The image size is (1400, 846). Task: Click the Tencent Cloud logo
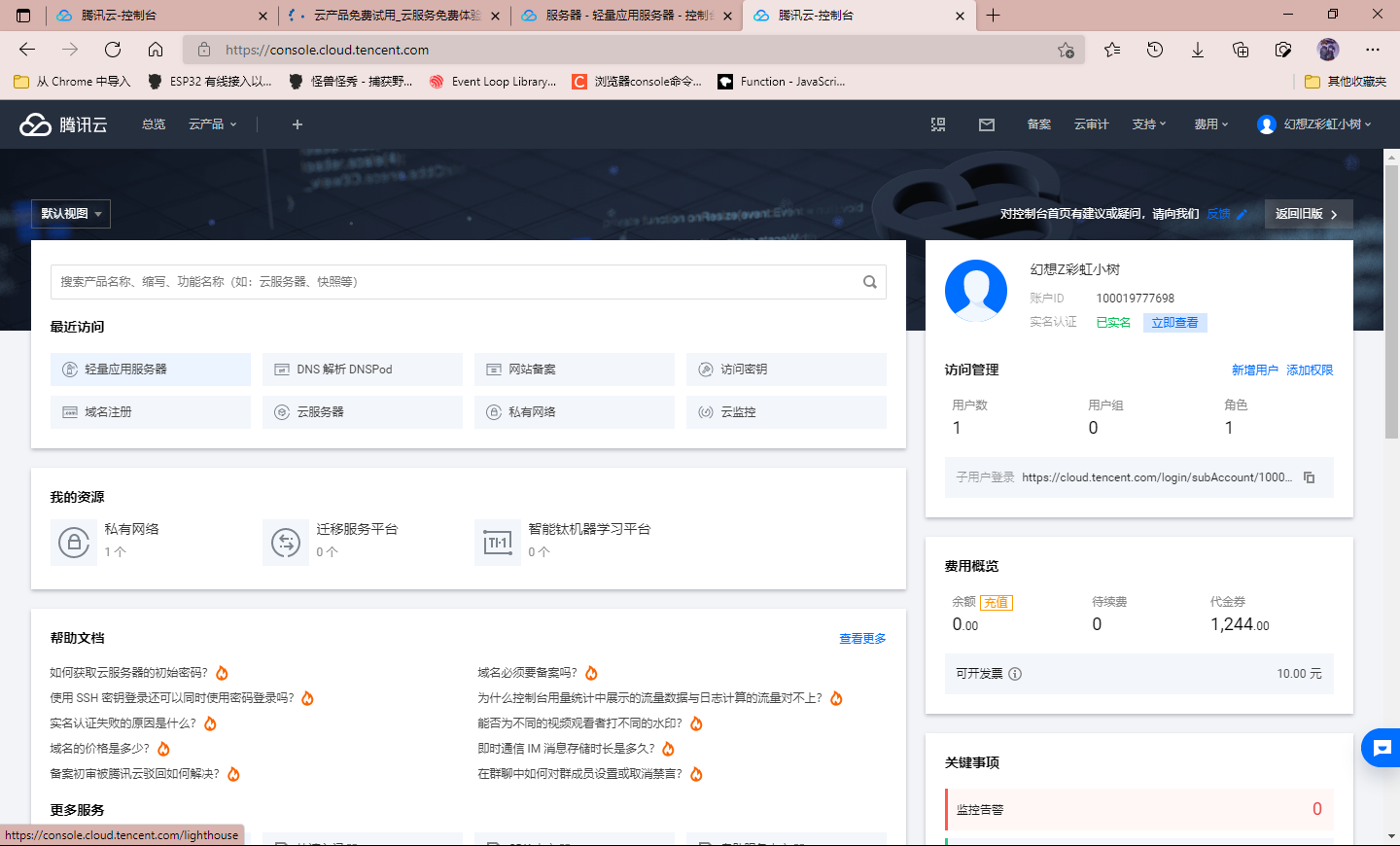[64, 124]
